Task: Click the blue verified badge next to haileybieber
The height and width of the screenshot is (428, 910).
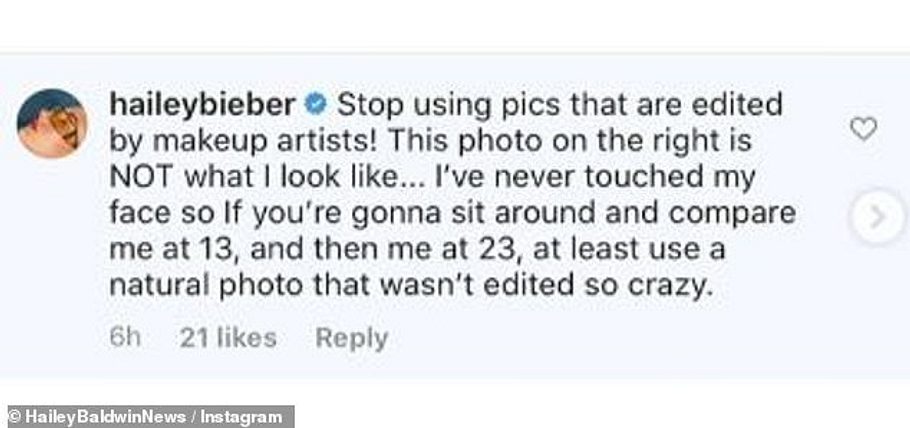Action: (316, 105)
